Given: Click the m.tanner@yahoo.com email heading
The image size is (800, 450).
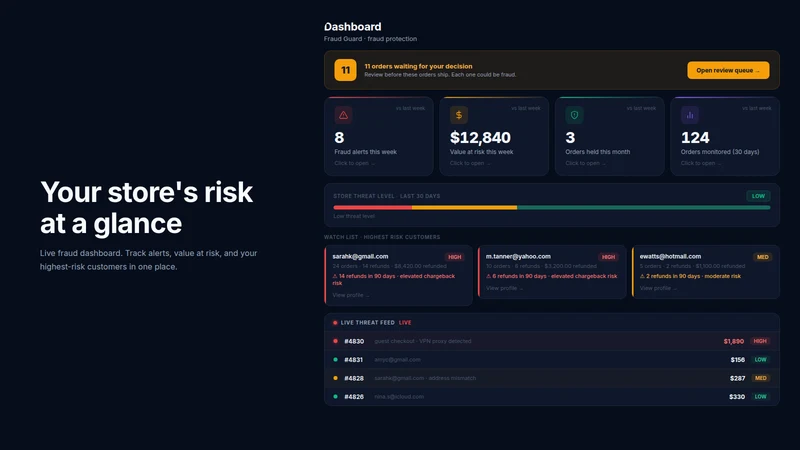Looking at the screenshot, I should coord(518,257).
